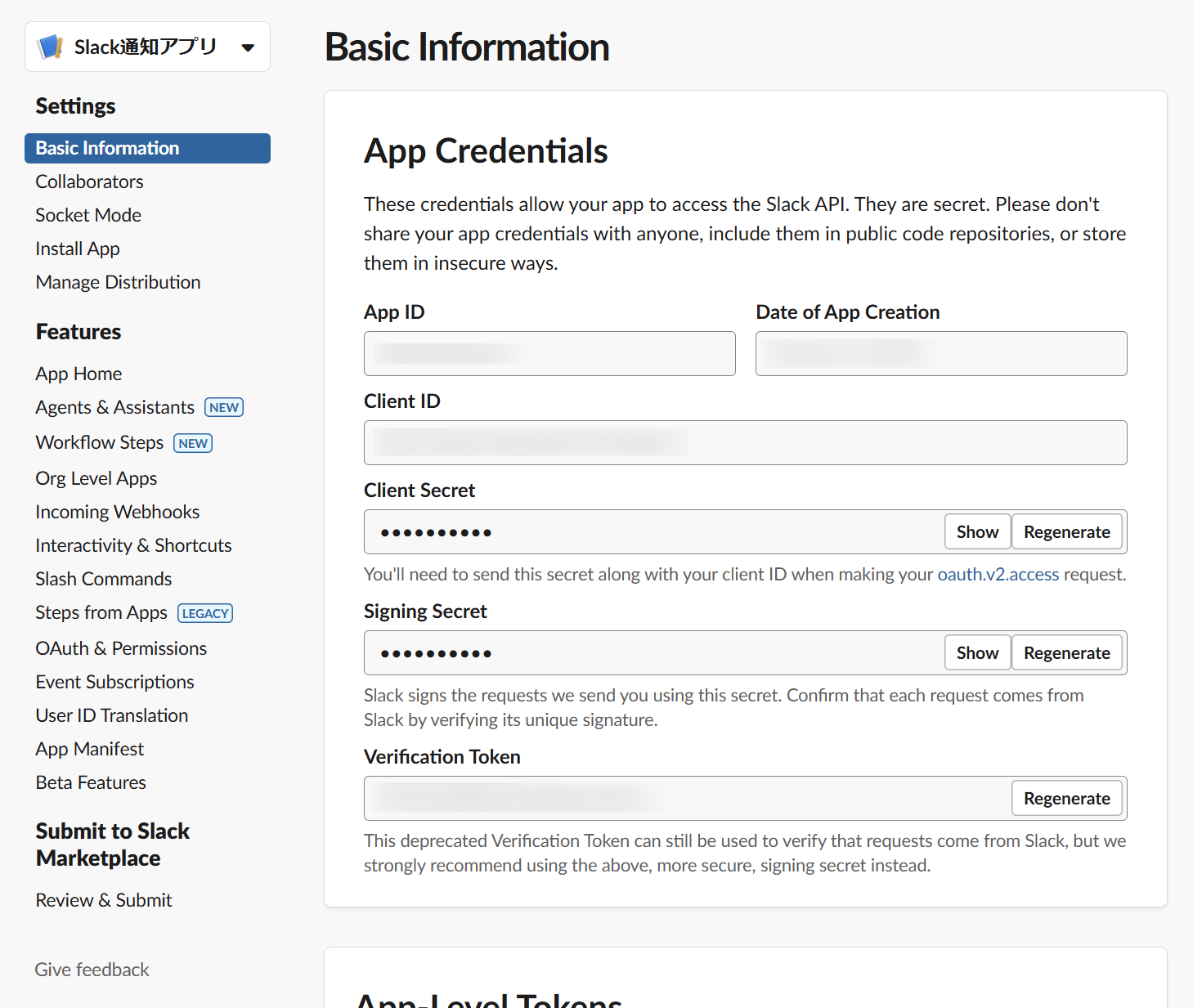Click the Settings section heading
This screenshot has width=1193, height=1008.
[75, 106]
